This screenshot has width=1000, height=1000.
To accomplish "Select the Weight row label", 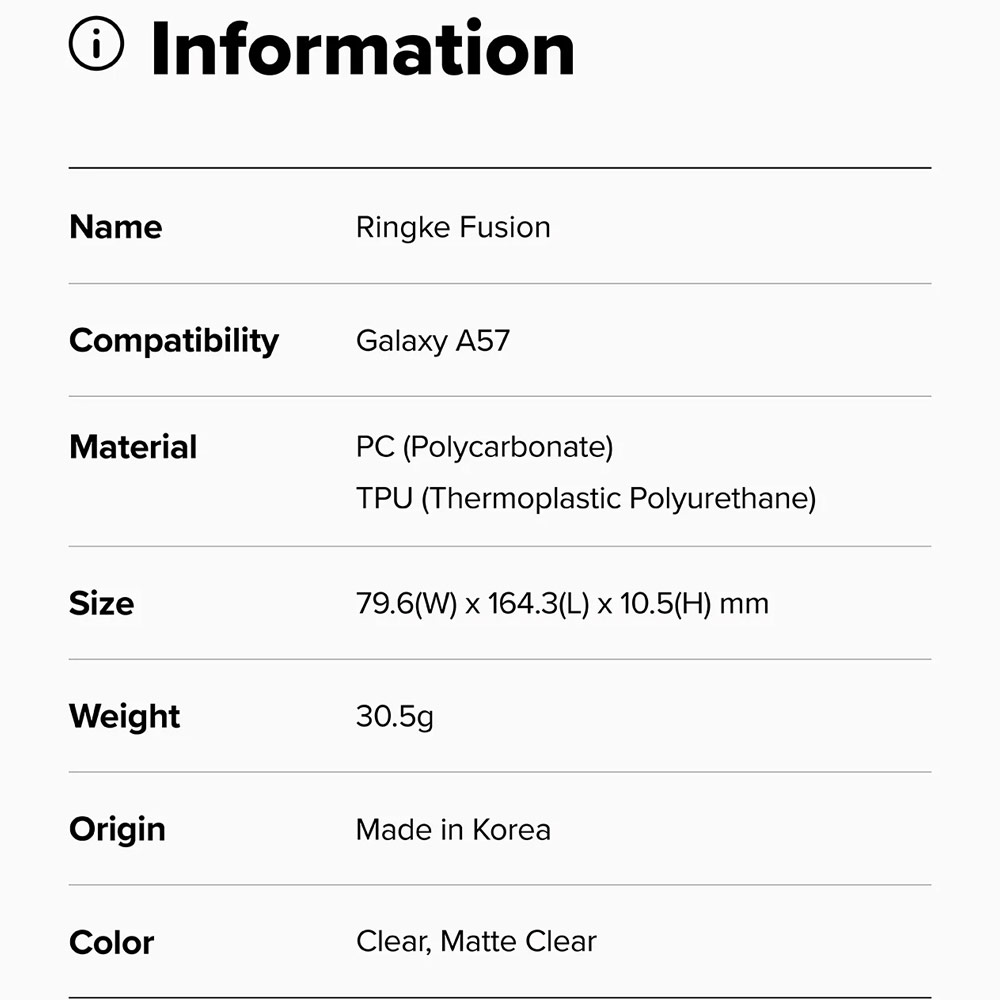I will point(125,716).
